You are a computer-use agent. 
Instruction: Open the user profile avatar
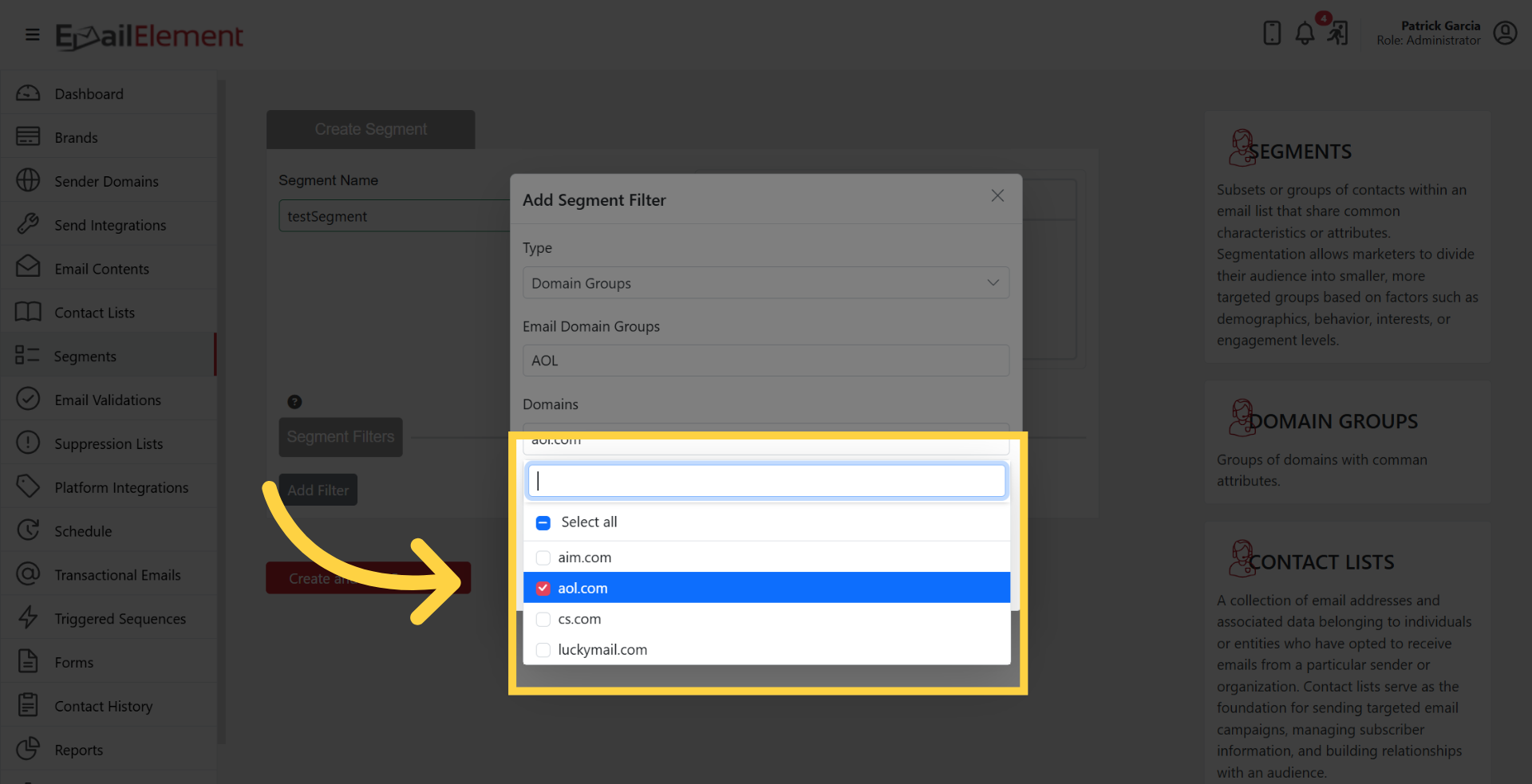point(1505,33)
